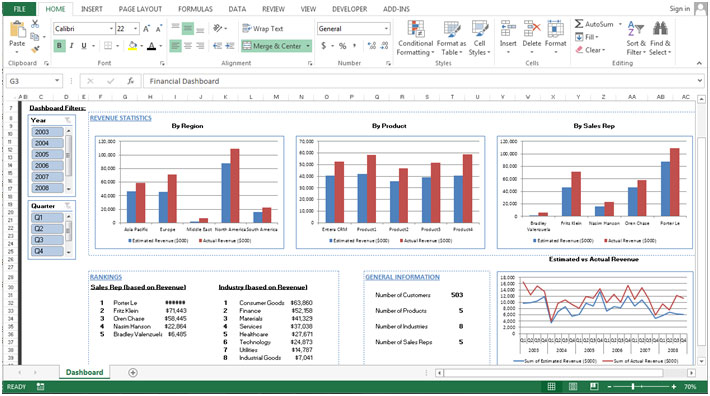Open the font name Calibri dropdown

tap(111, 29)
